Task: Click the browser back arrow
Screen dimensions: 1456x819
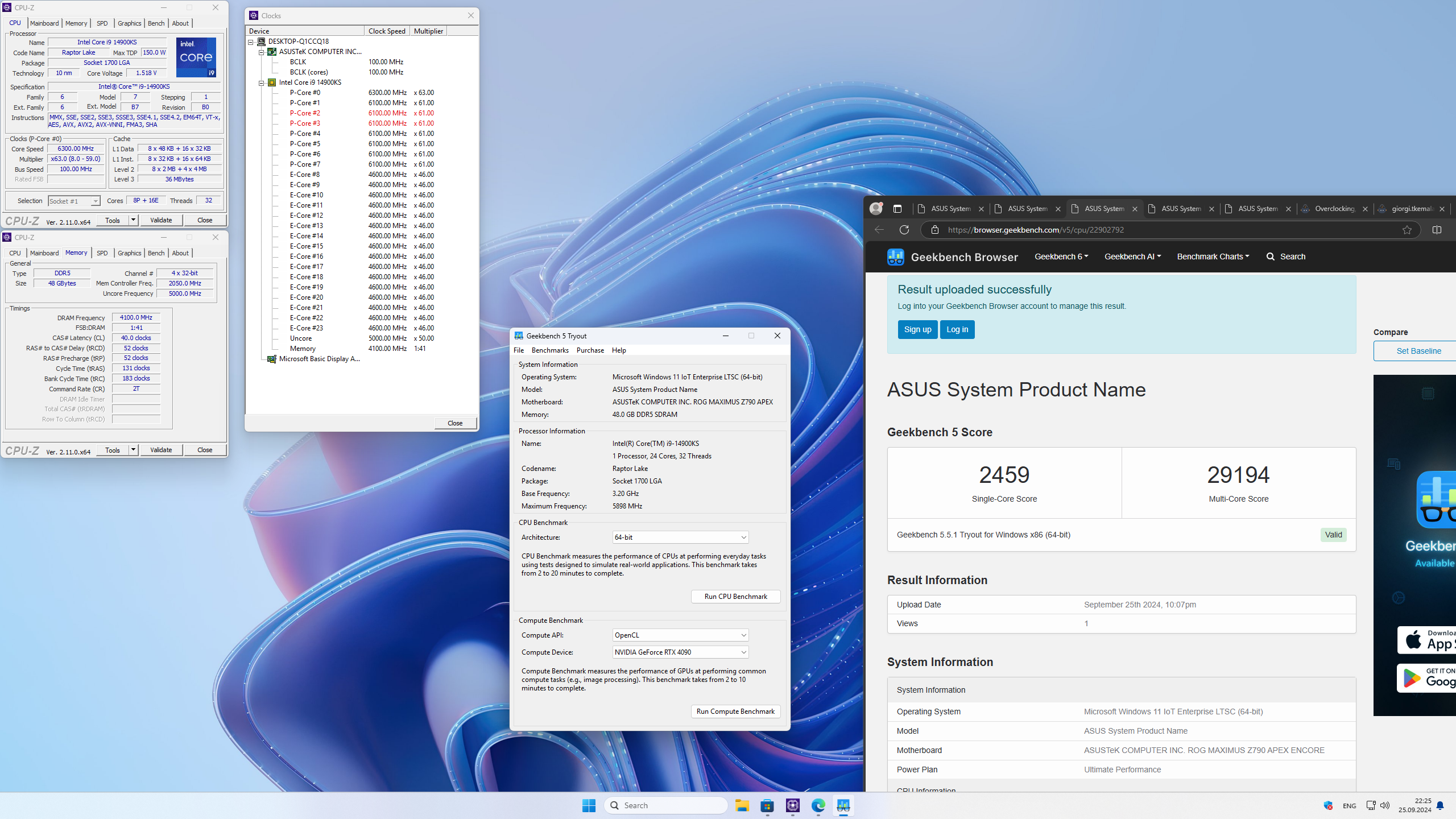Action: click(879, 230)
